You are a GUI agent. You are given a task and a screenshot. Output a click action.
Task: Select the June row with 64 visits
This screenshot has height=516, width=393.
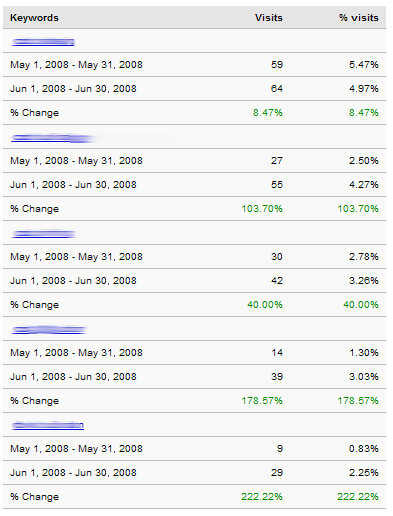pyautogui.click(x=195, y=89)
